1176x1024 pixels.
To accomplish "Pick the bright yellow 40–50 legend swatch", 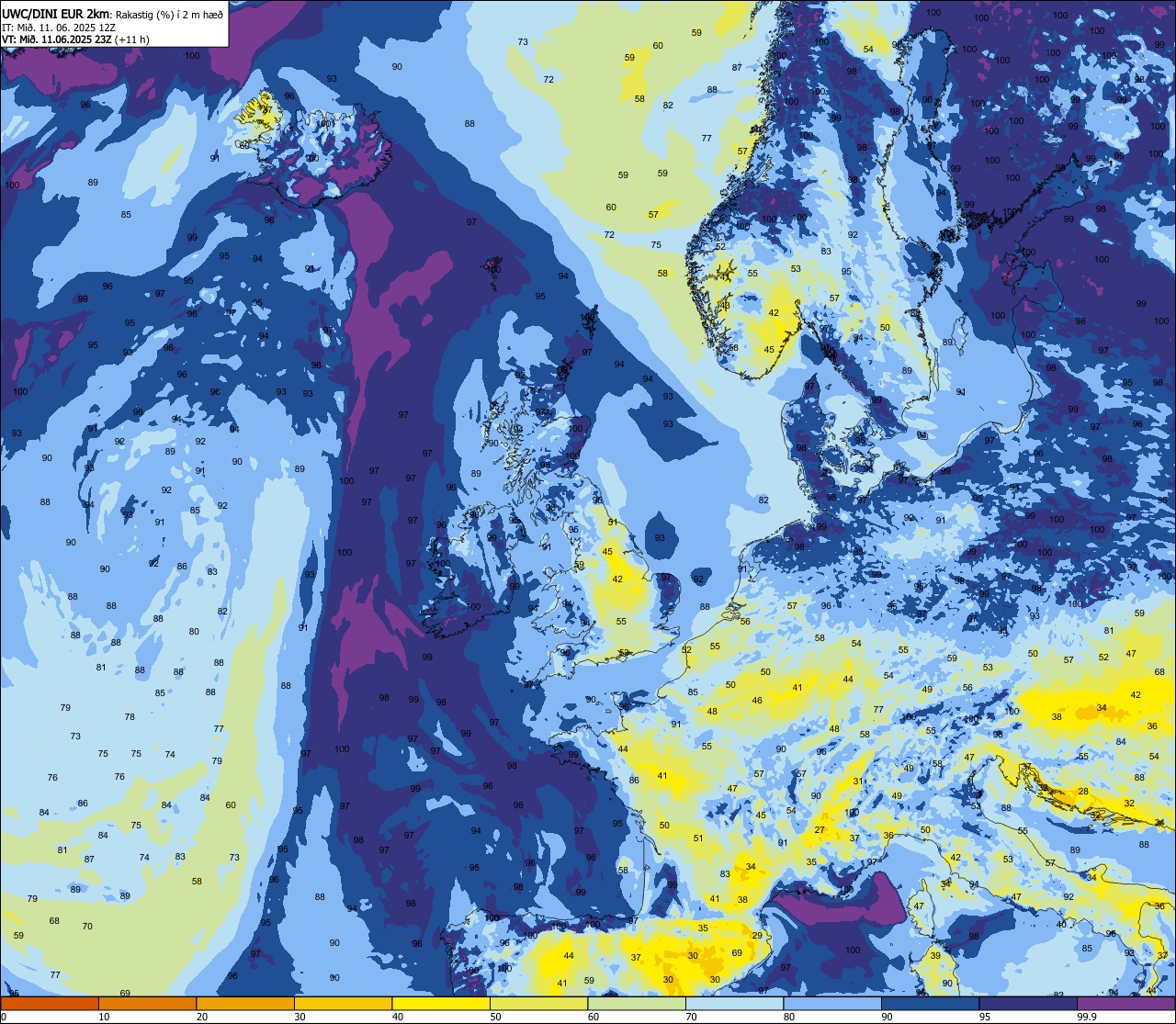I will tap(441, 1004).
